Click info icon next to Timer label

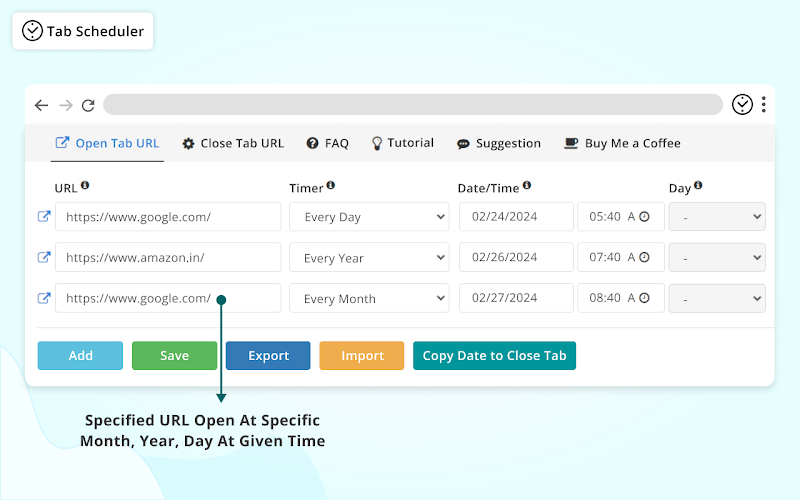click(x=331, y=186)
